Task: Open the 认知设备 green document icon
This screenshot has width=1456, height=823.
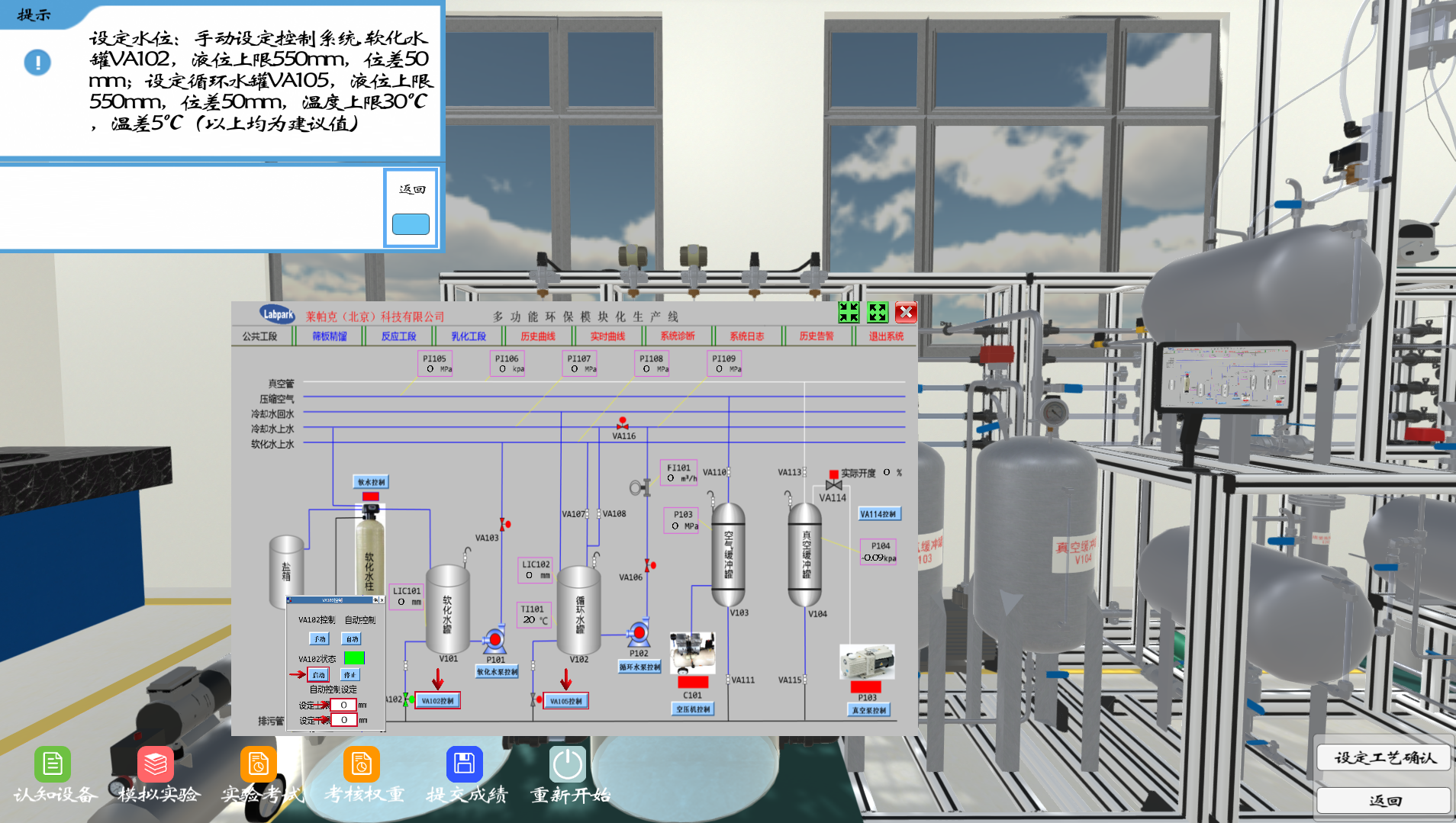Action: (53, 764)
